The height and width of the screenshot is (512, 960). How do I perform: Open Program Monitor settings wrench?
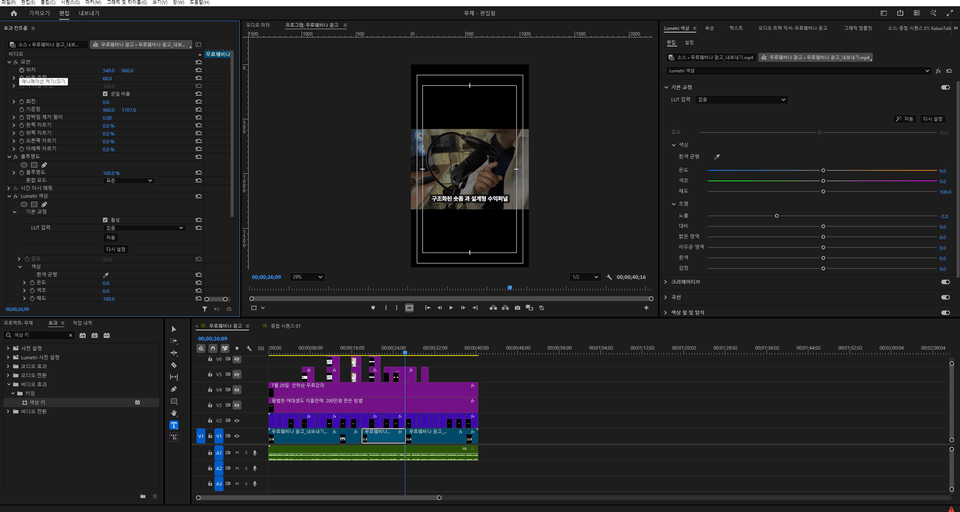[x=609, y=277]
